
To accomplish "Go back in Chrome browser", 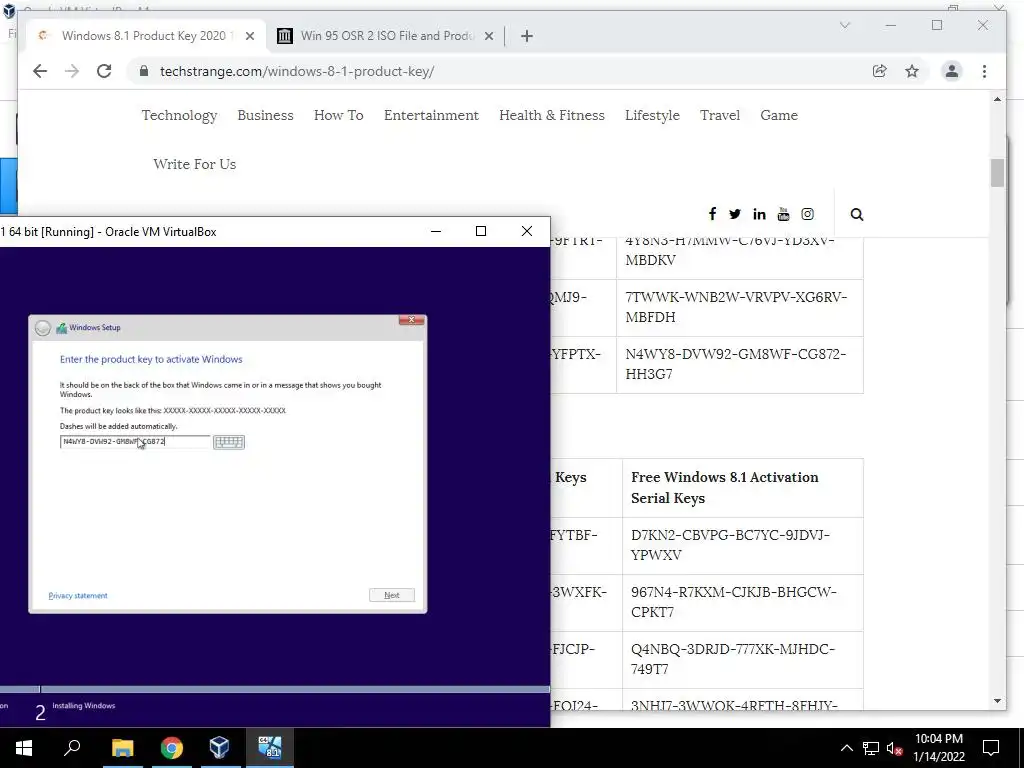I will coord(40,71).
